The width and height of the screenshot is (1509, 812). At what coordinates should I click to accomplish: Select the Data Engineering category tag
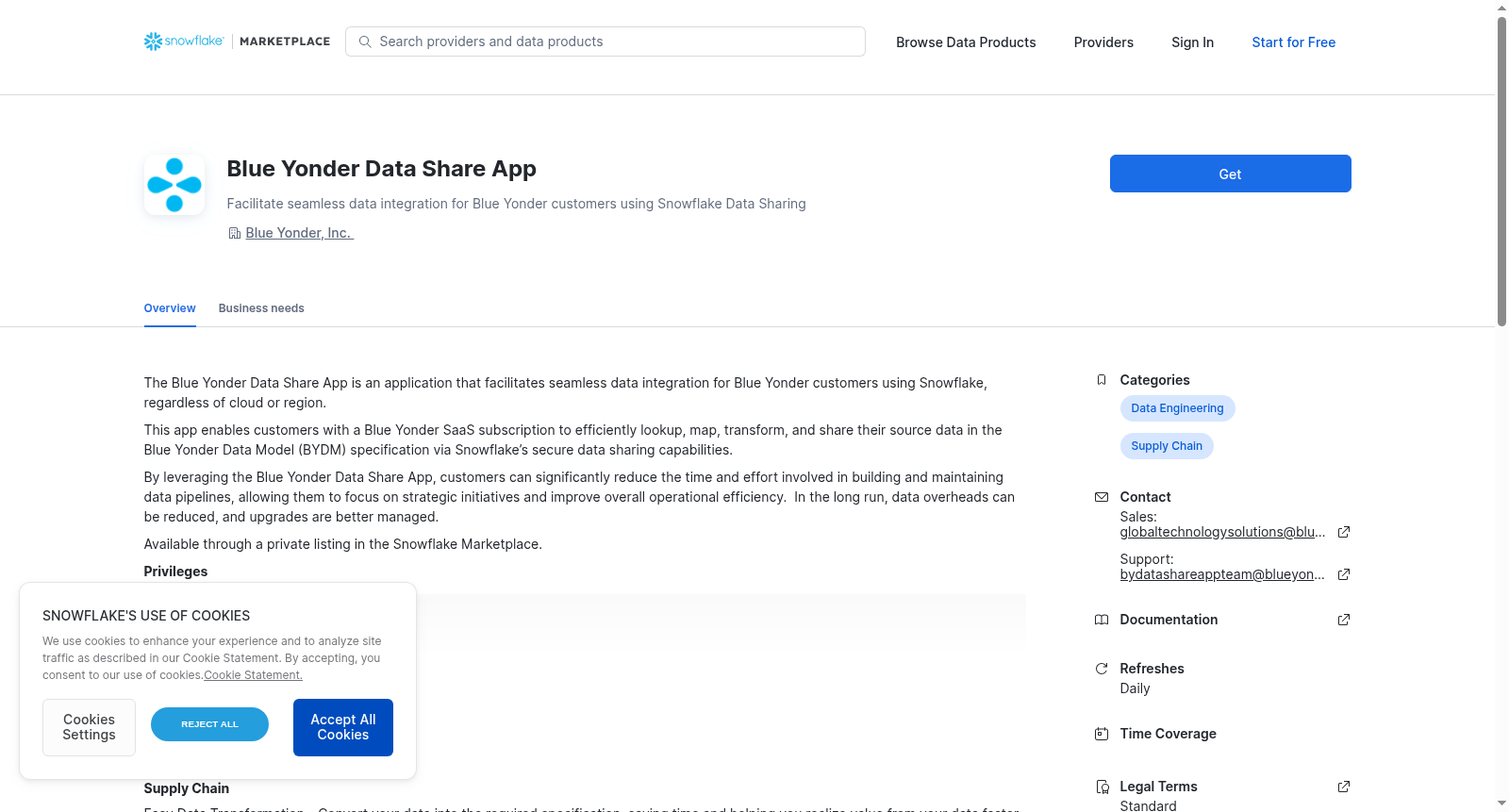(1177, 408)
